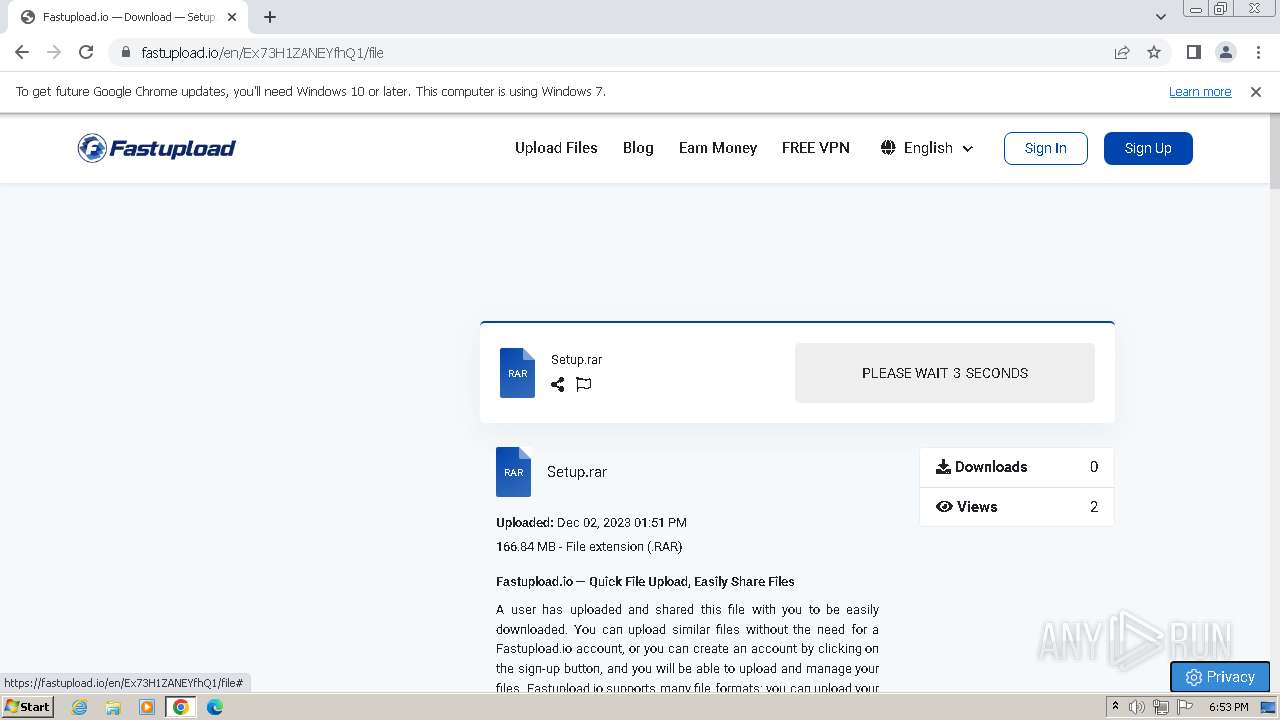Screen dimensions: 1280x720
Task: Open Internet Explorer from taskbar
Action: click(80, 707)
